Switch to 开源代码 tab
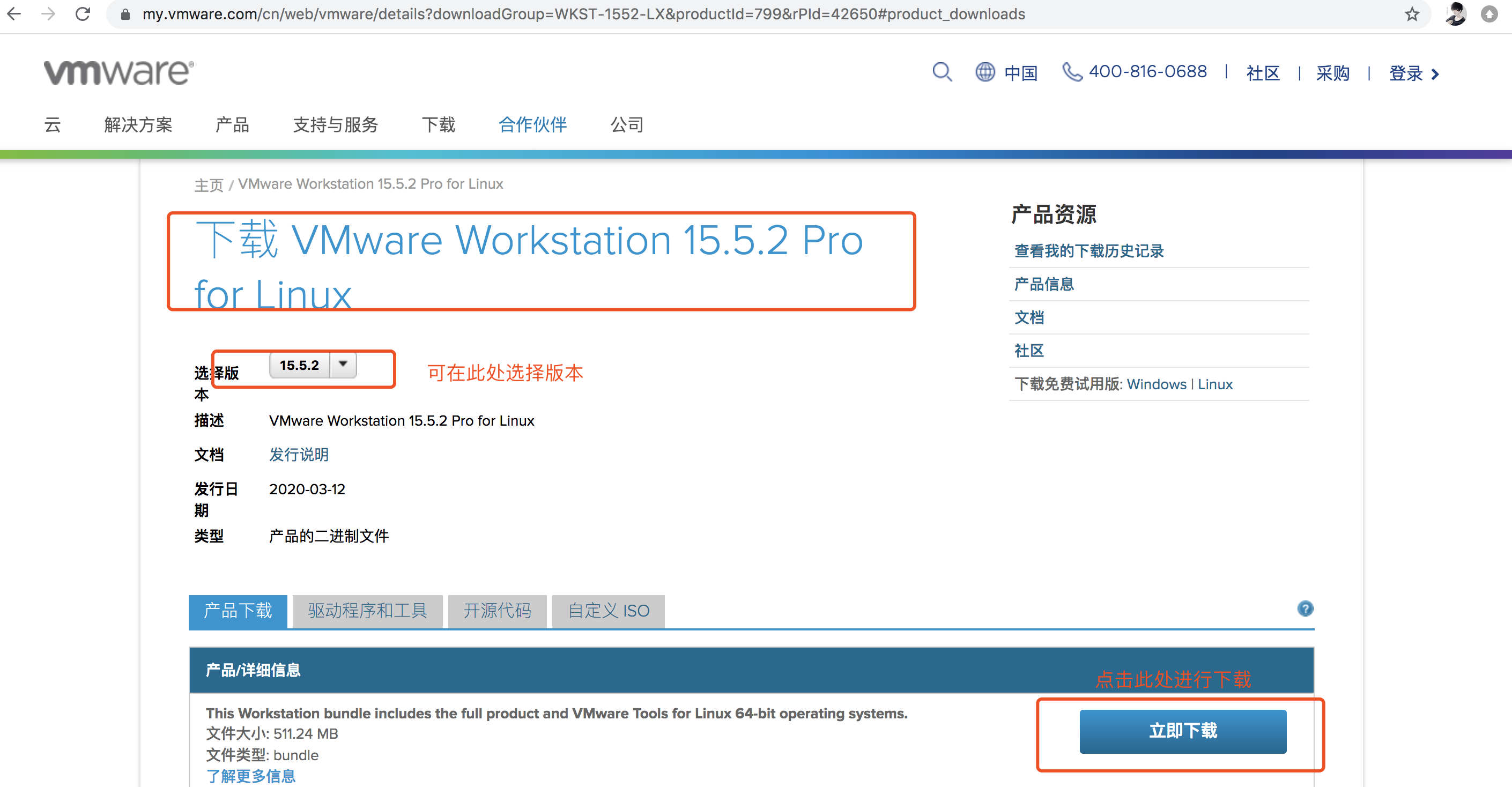This screenshot has width=1512, height=787. (497, 611)
